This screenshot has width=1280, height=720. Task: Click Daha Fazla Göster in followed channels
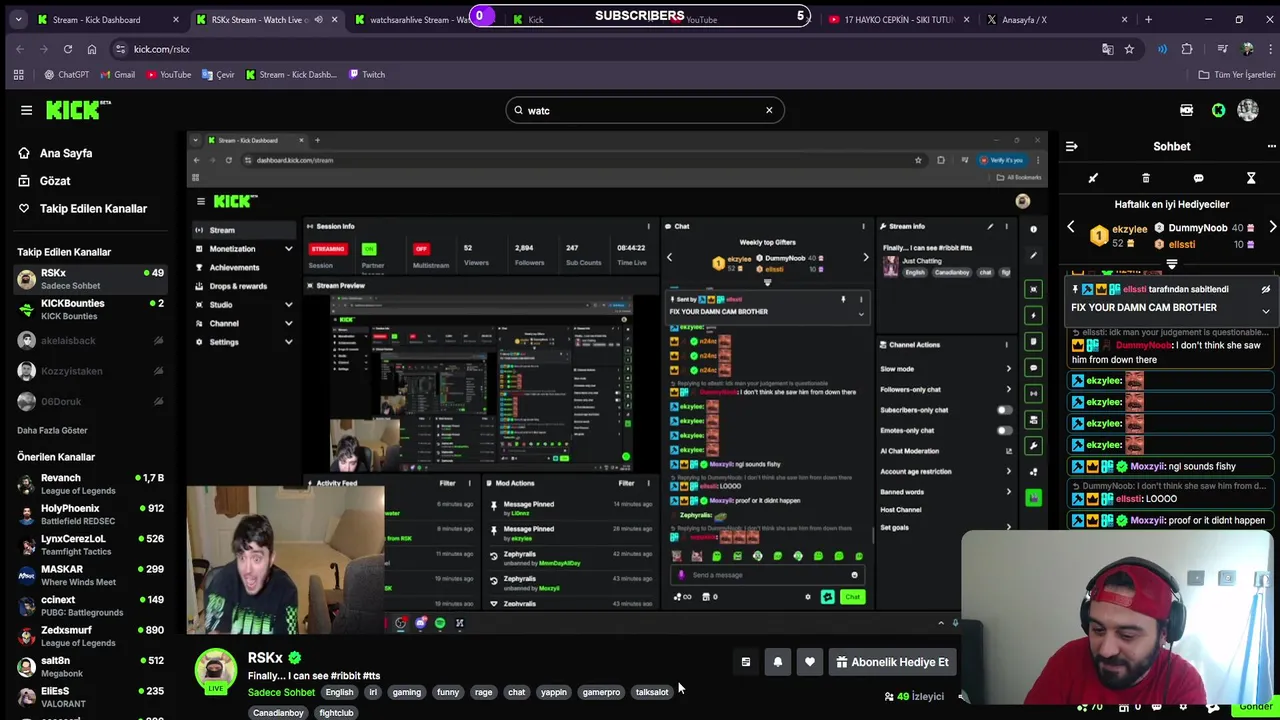pos(52,430)
